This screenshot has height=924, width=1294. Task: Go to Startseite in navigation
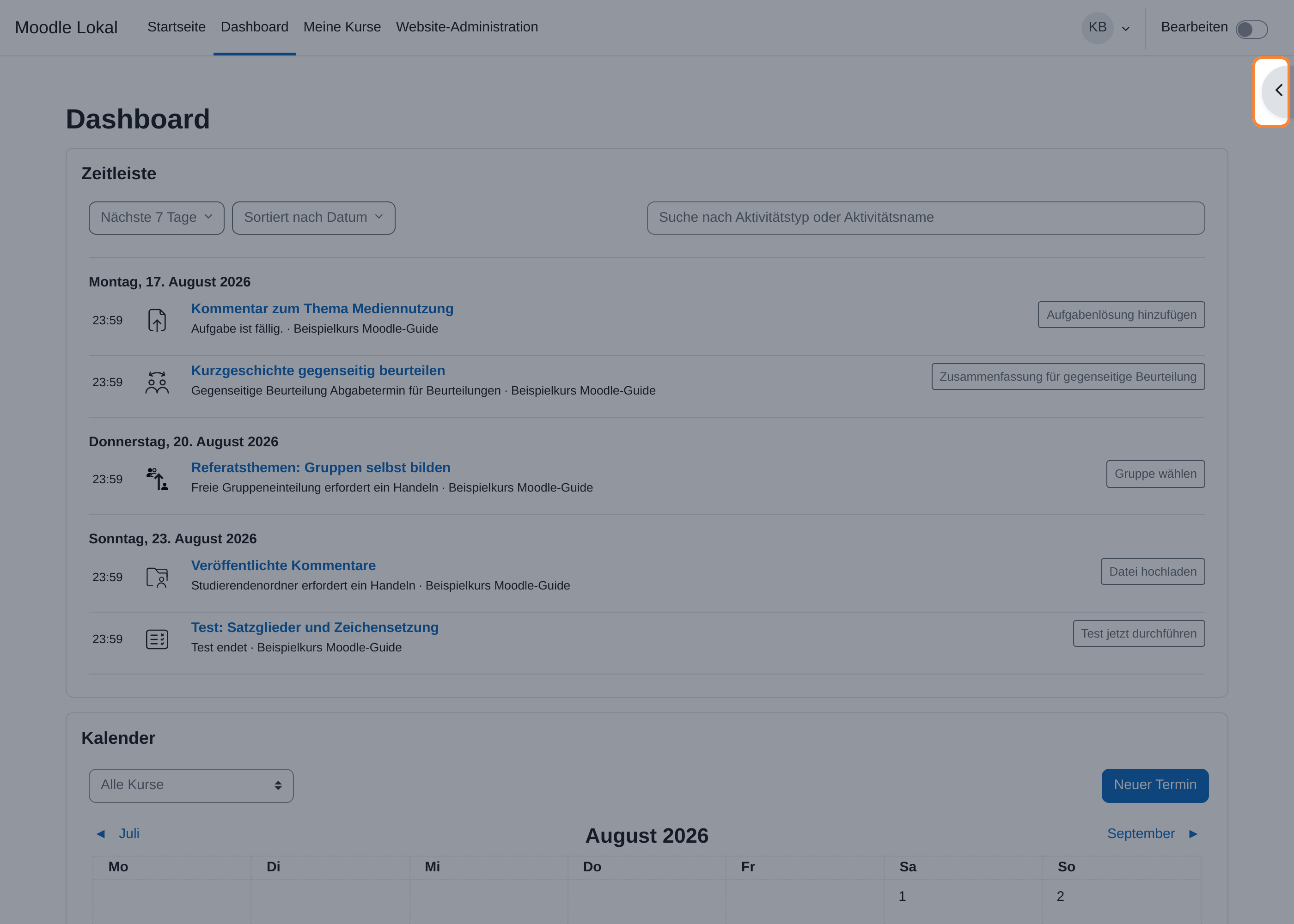click(177, 27)
